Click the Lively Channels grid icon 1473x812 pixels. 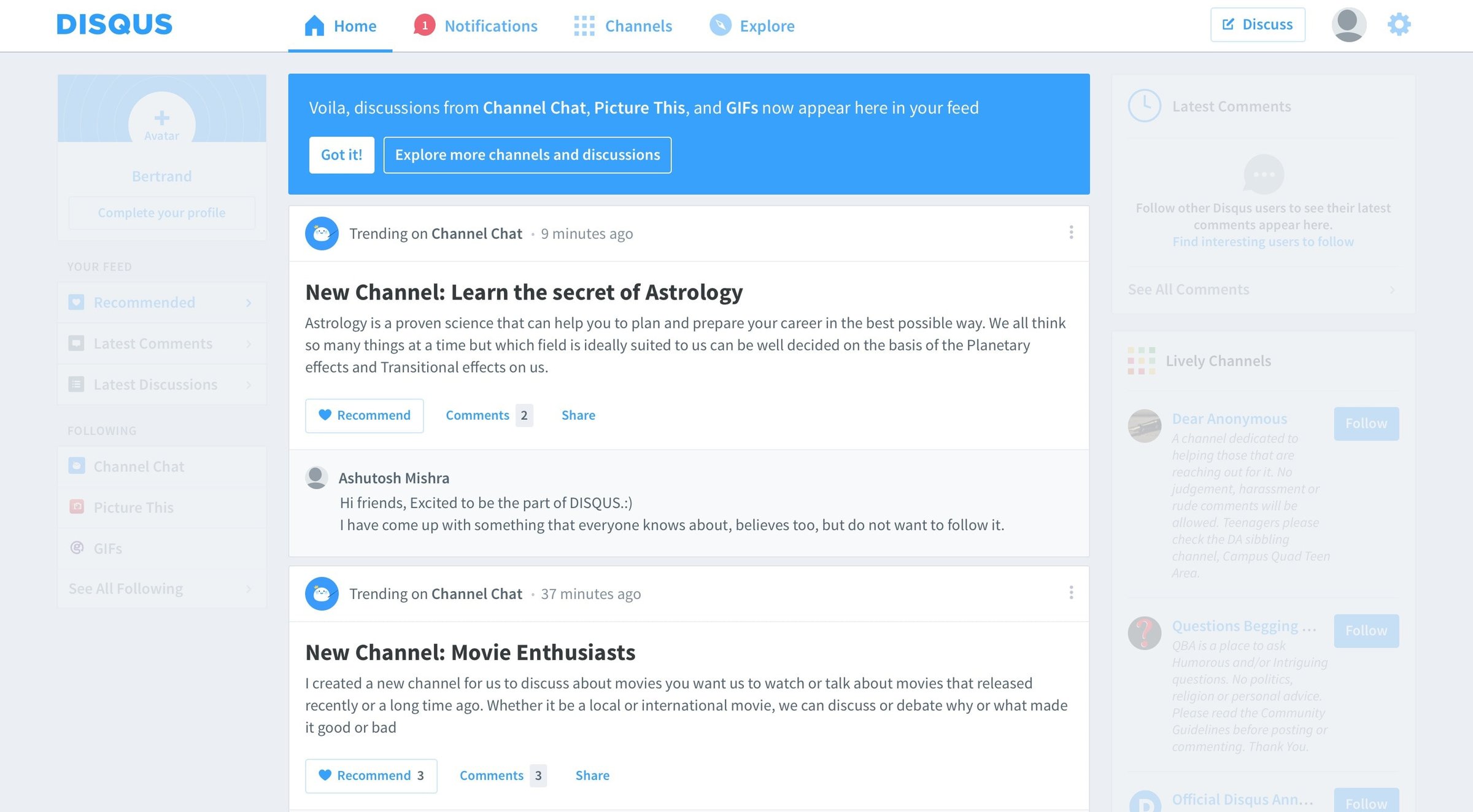tap(1141, 361)
